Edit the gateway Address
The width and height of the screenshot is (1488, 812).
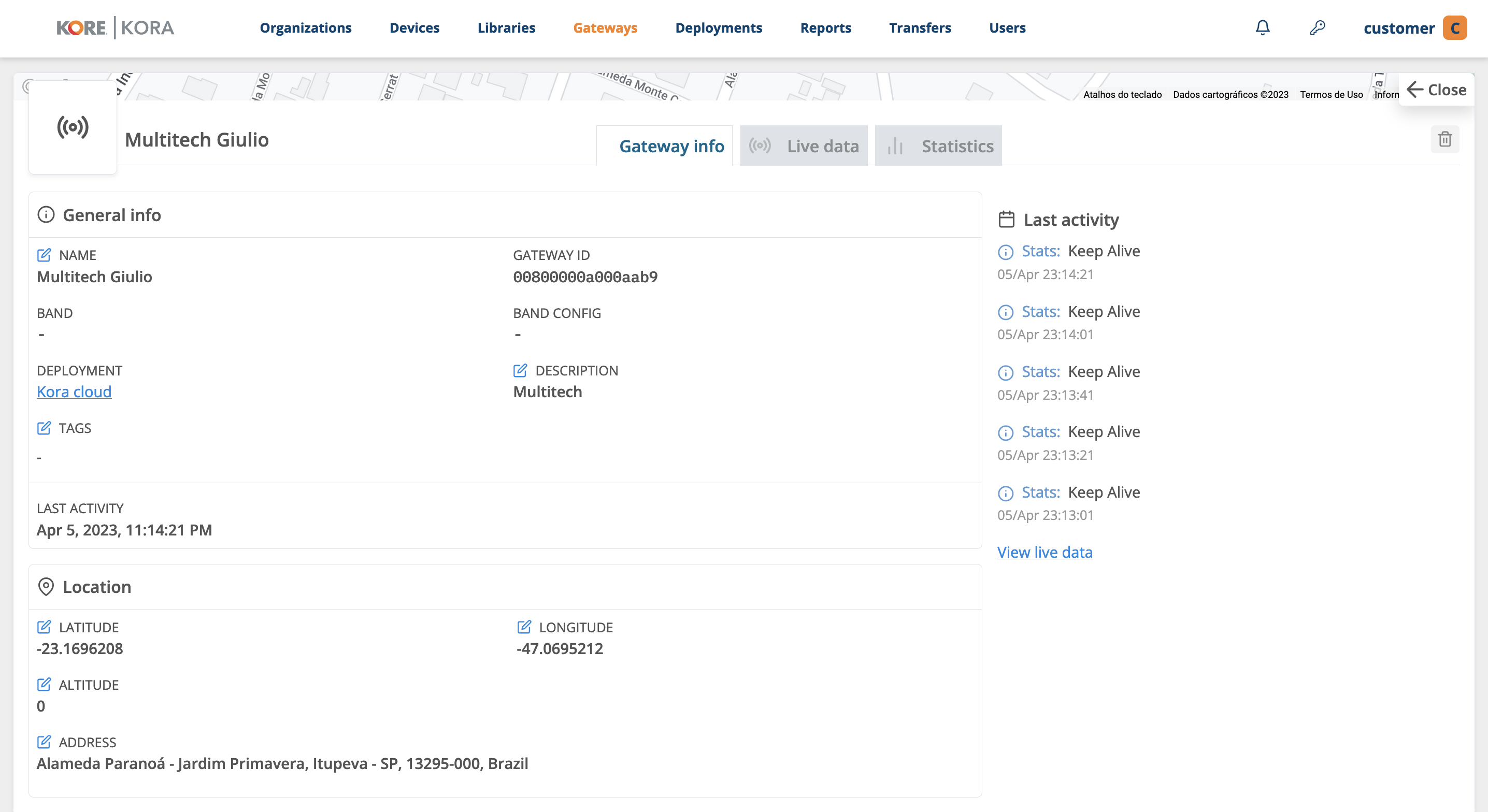click(x=45, y=742)
